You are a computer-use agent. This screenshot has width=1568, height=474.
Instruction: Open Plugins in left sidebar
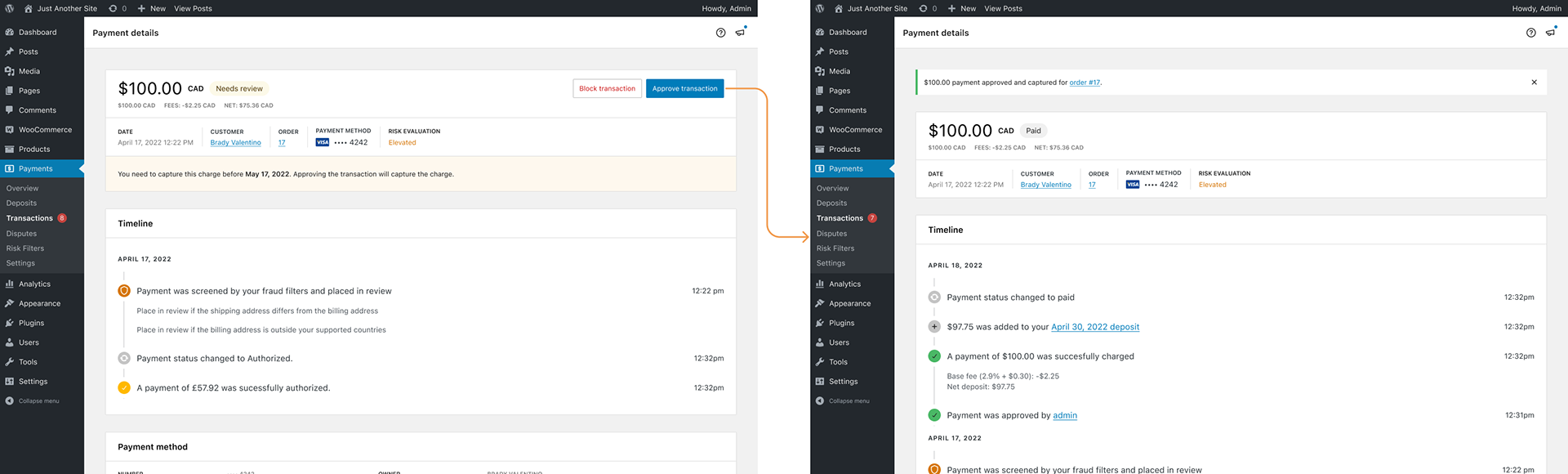(42, 323)
